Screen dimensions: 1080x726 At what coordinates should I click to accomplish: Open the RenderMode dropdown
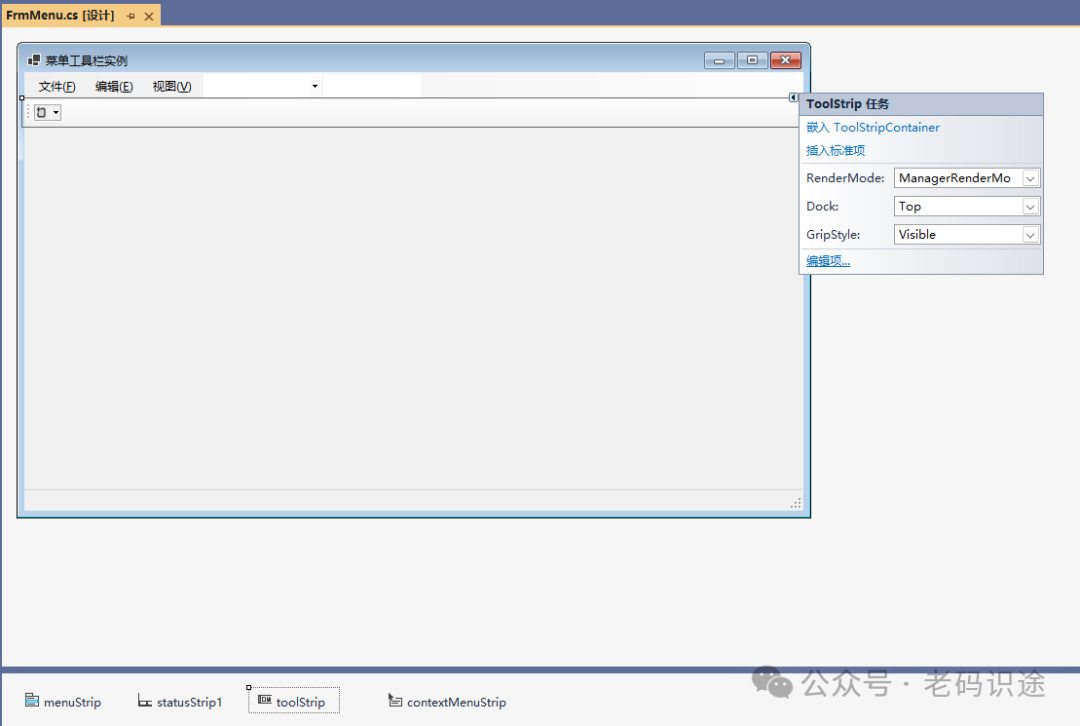coord(1030,178)
